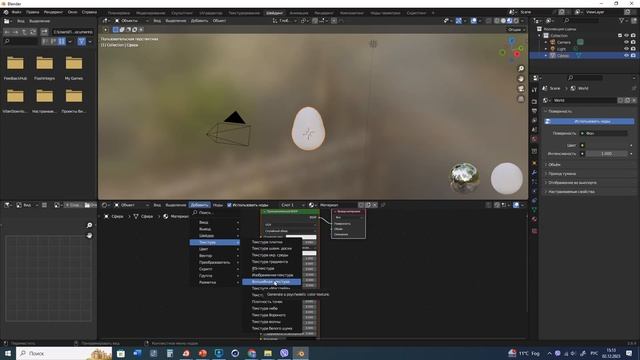This screenshot has width=640, height=360.
Task: Click the Цвет socket dot in World
Action: [x=582, y=145]
